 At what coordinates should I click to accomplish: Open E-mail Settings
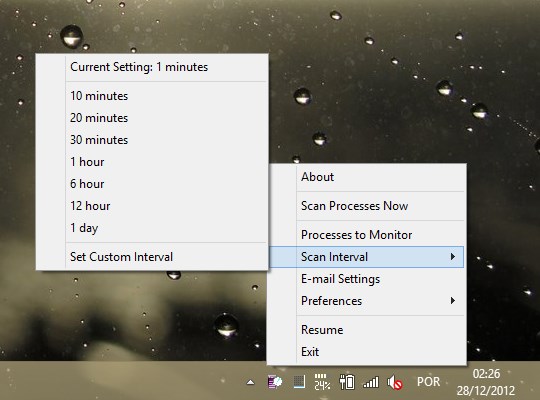pyautogui.click(x=367, y=279)
